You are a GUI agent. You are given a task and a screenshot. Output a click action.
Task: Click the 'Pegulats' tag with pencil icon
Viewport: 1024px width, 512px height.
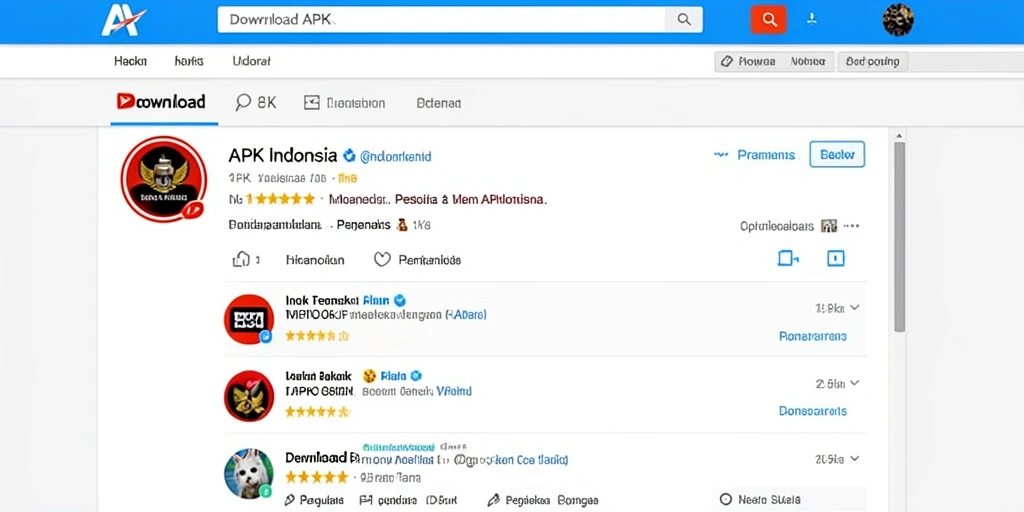pos(314,500)
